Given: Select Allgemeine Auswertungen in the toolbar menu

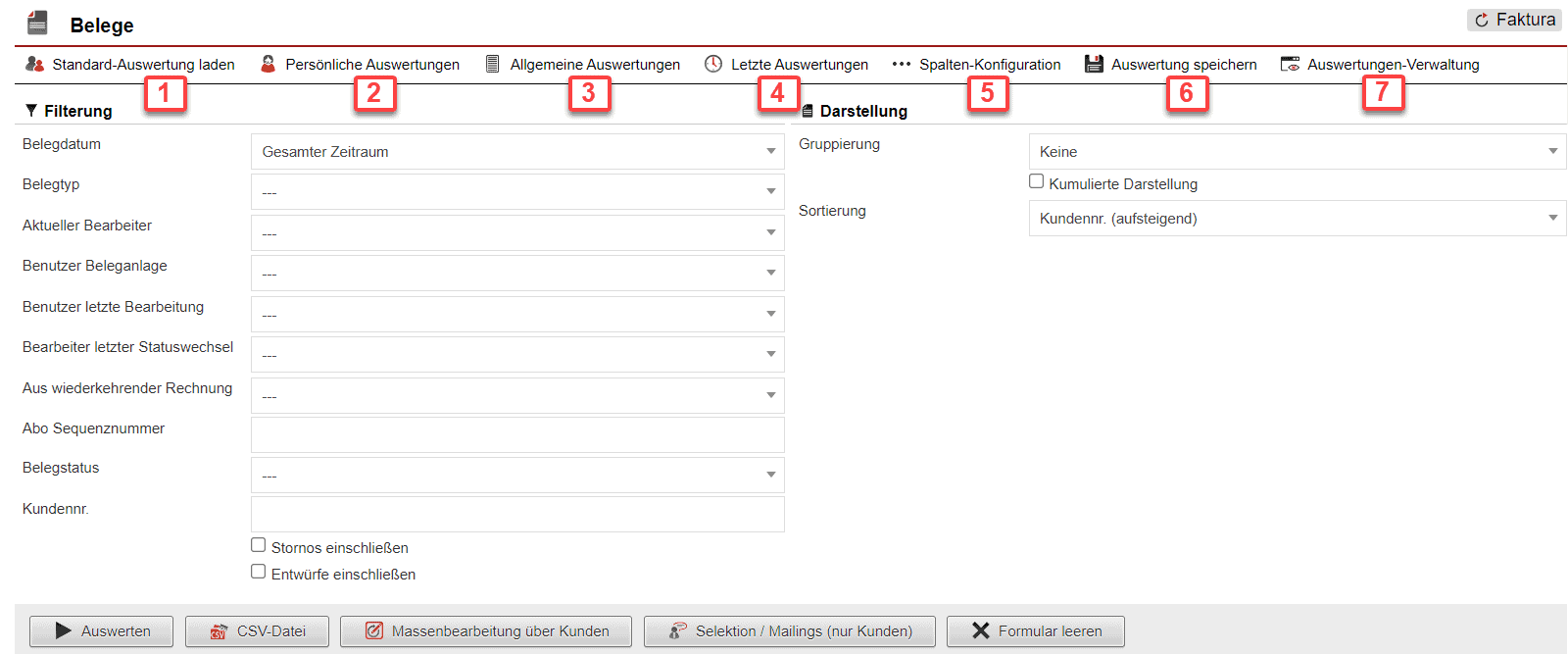Looking at the screenshot, I should point(594,65).
